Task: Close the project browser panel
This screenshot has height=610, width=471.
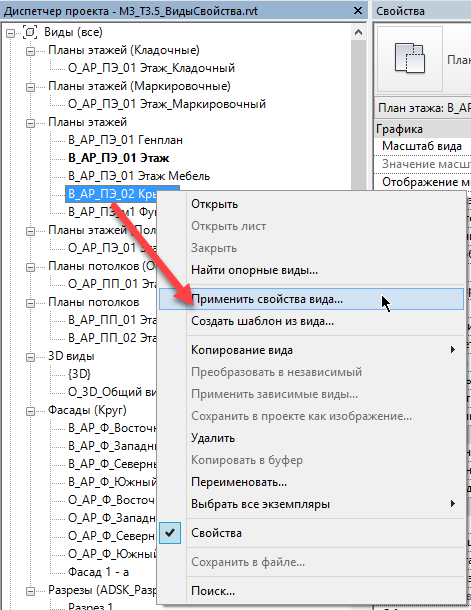Action: pos(358,11)
